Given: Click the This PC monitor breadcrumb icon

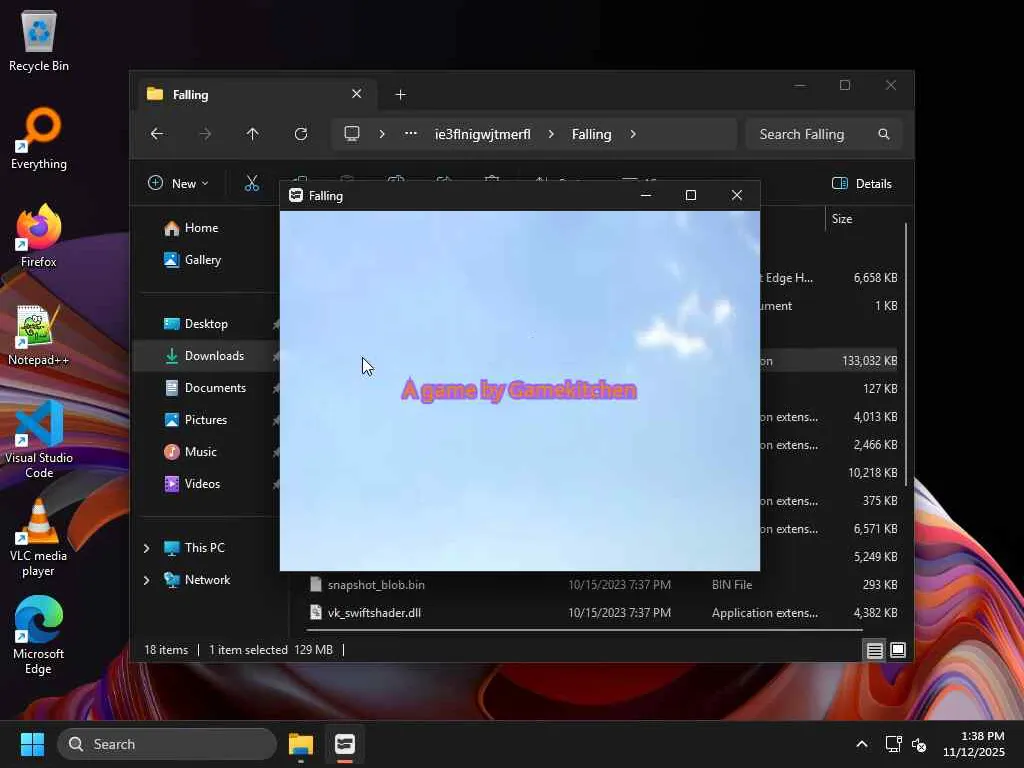Looking at the screenshot, I should 352,134.
